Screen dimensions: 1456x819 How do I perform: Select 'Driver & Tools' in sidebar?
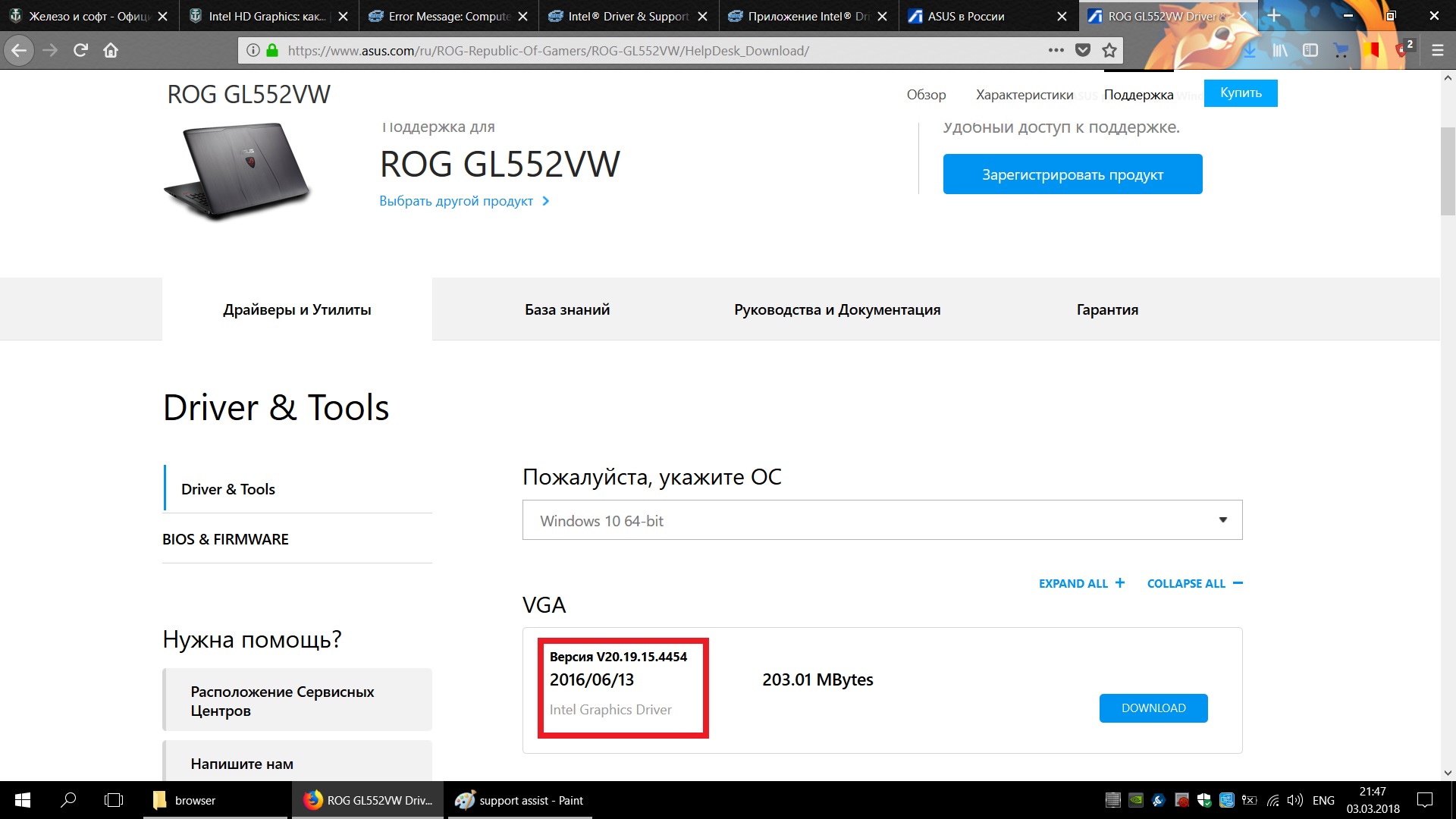(228, 489)
